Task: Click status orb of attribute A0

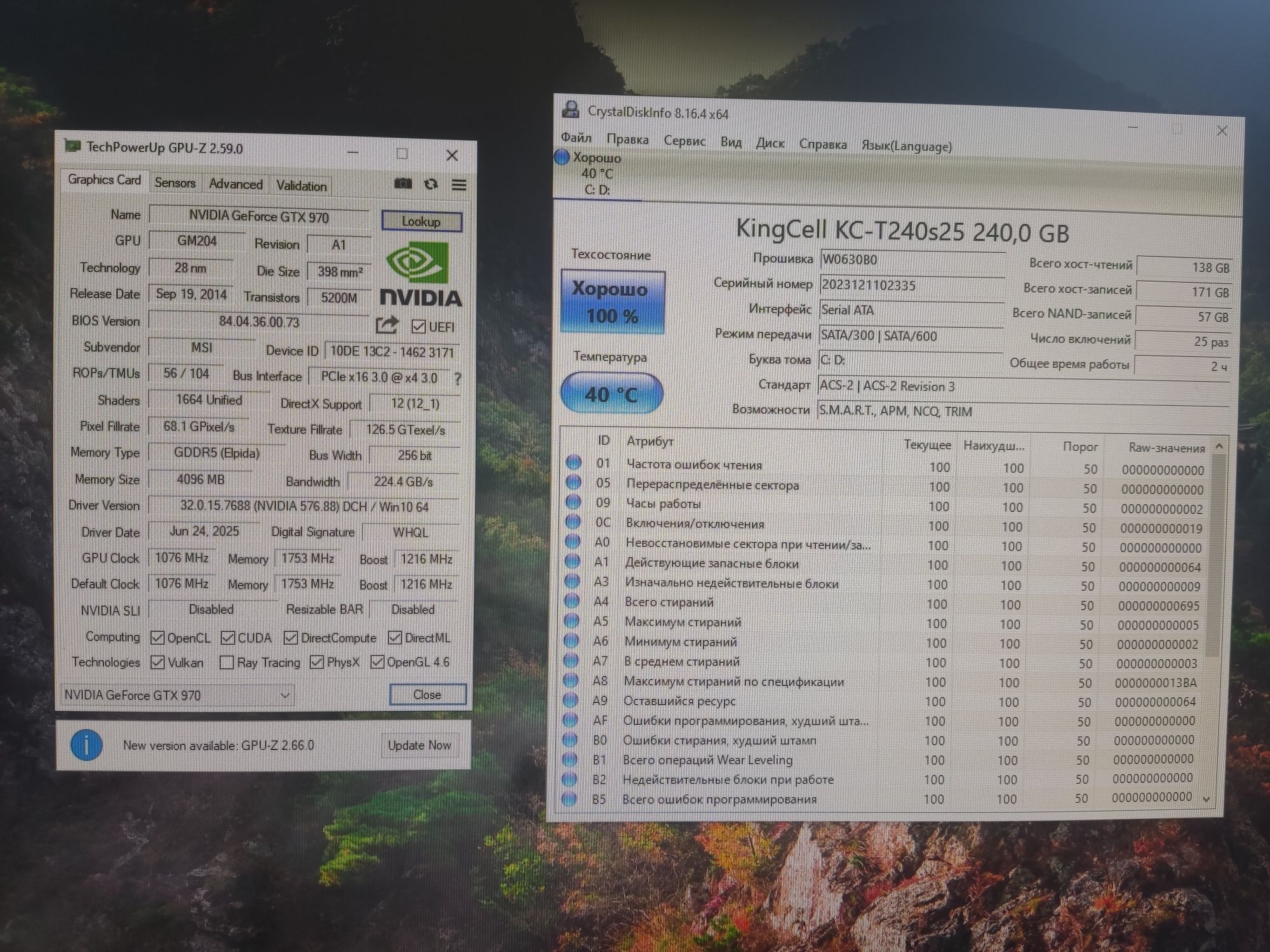Action: pos(573,541)
